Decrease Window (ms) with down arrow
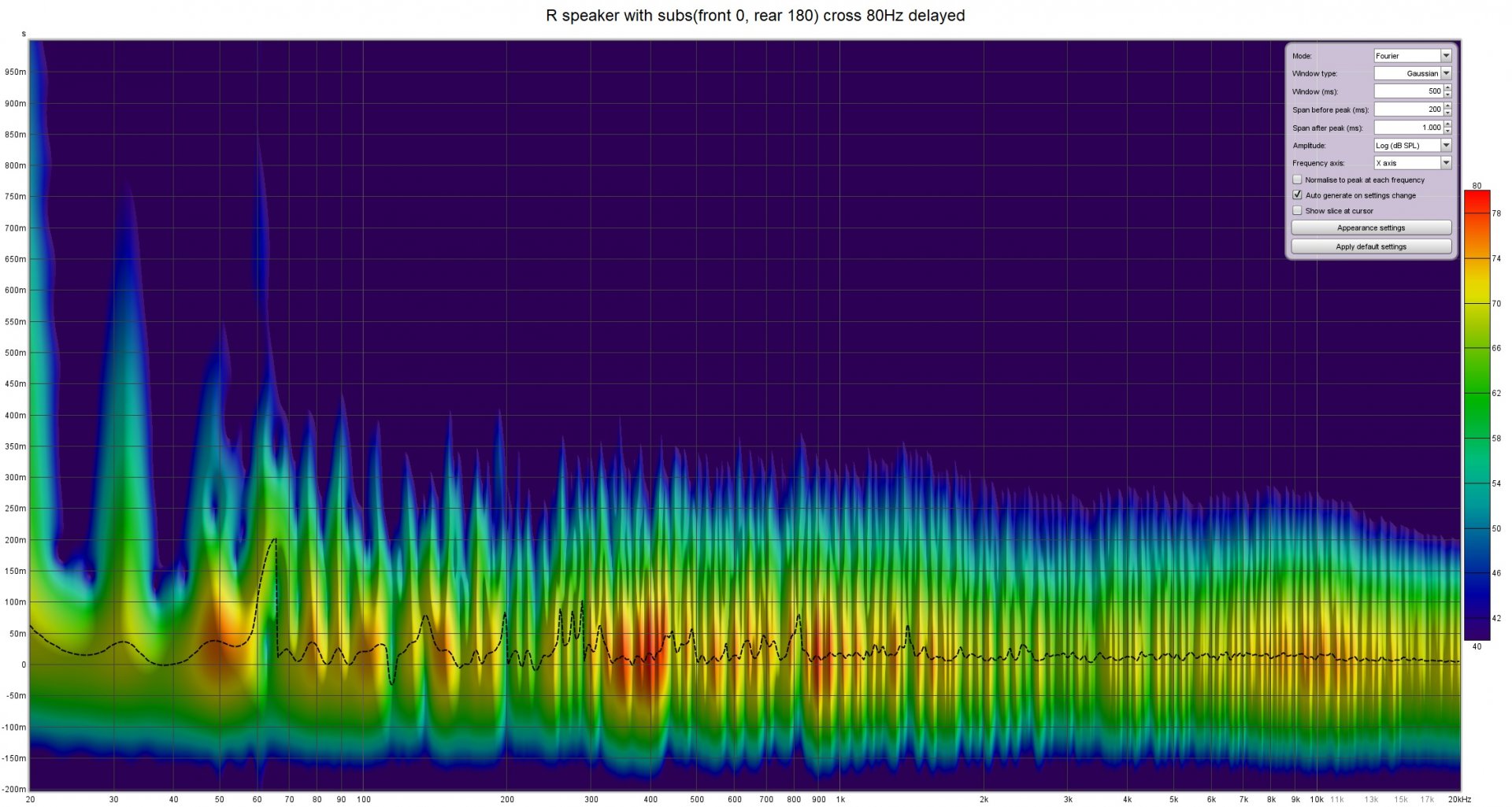Viewport: 1512px width, 807px height. (1447, 94)
